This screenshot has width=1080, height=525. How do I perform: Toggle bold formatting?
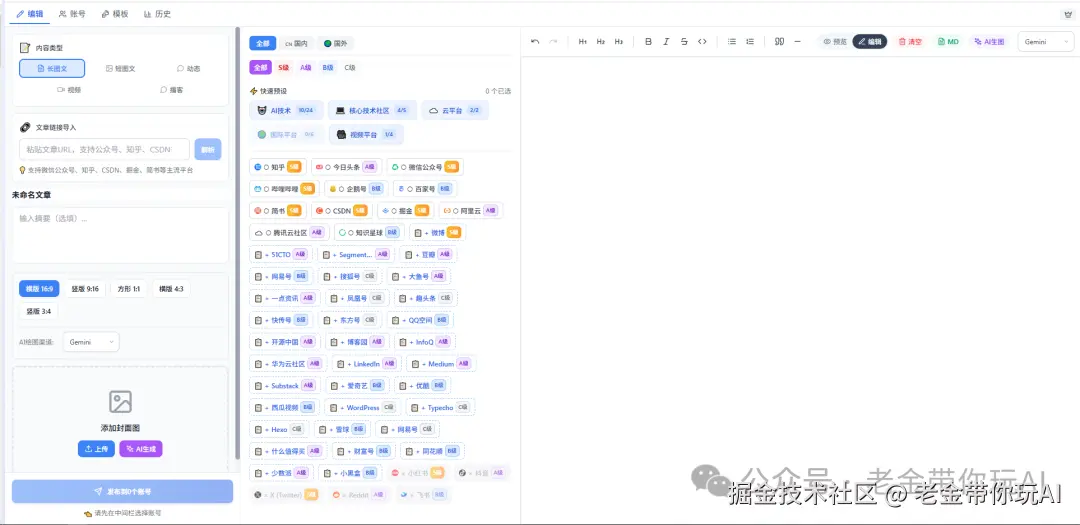[x=648, y=41]
